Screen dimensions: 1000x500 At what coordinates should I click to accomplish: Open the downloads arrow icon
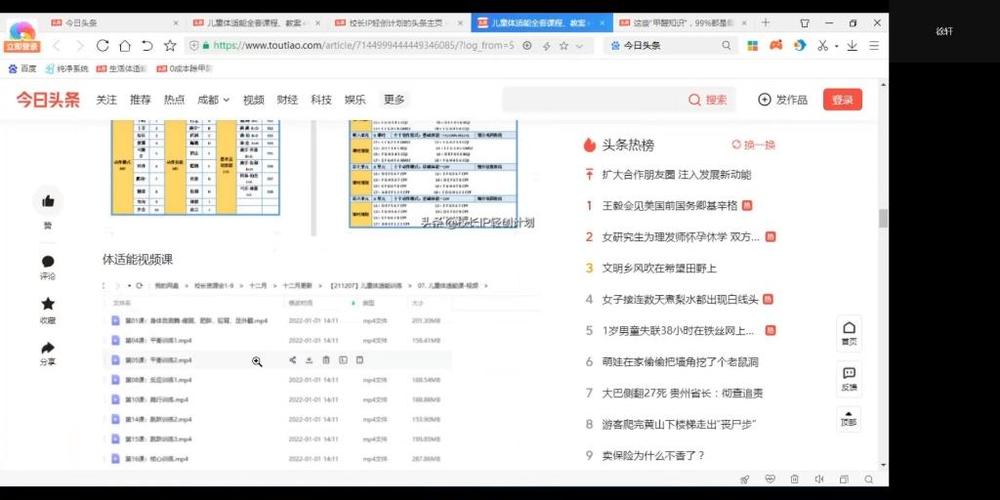pyautogui.click(x=852, y=46)
